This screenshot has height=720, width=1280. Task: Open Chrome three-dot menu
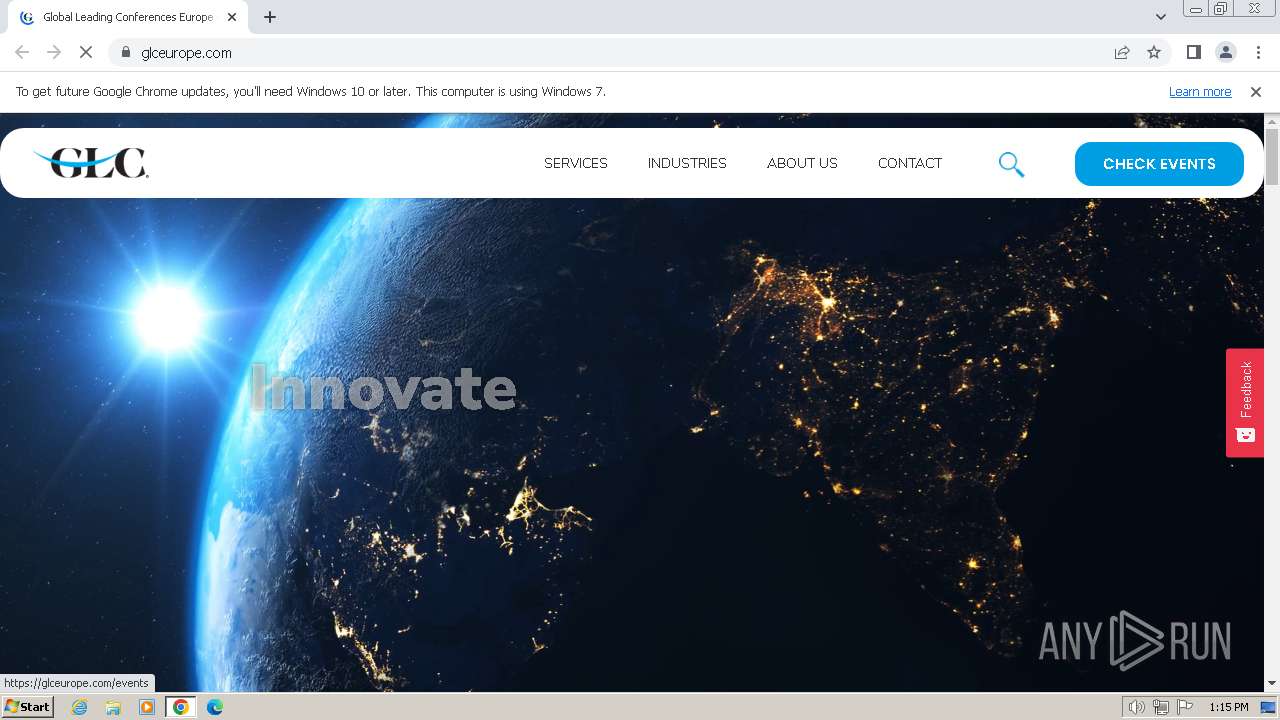(x=1258, y=52)
